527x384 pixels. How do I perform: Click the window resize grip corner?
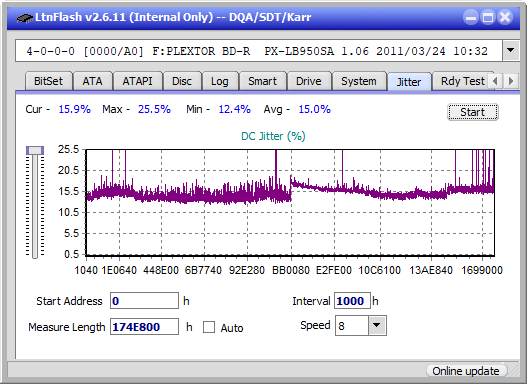[514, 372]
